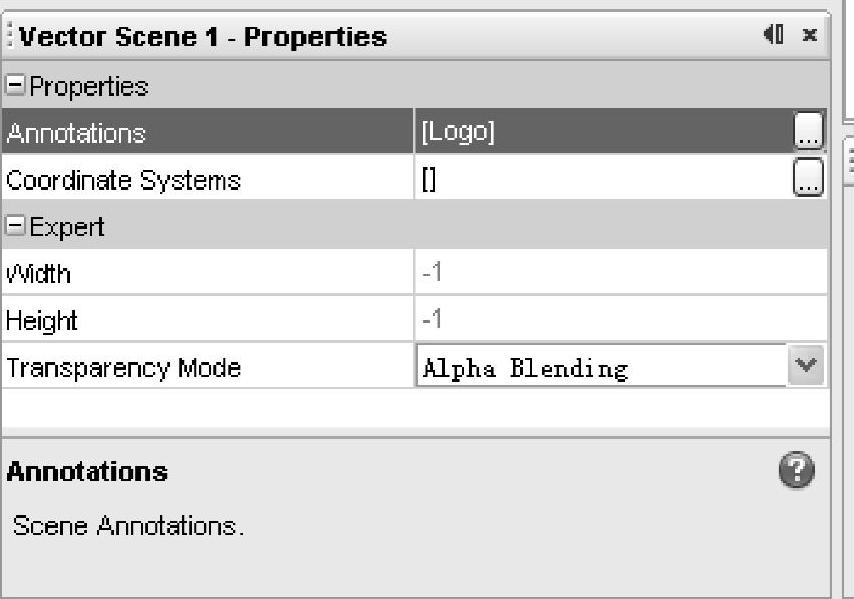Open Coordinate Systems ellipsis editor button

click(808, 180)
